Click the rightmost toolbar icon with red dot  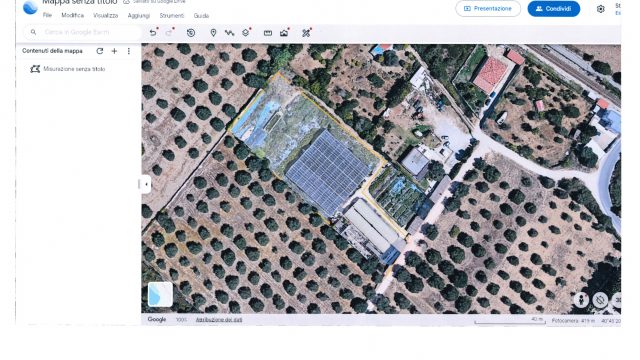(306, 33)
